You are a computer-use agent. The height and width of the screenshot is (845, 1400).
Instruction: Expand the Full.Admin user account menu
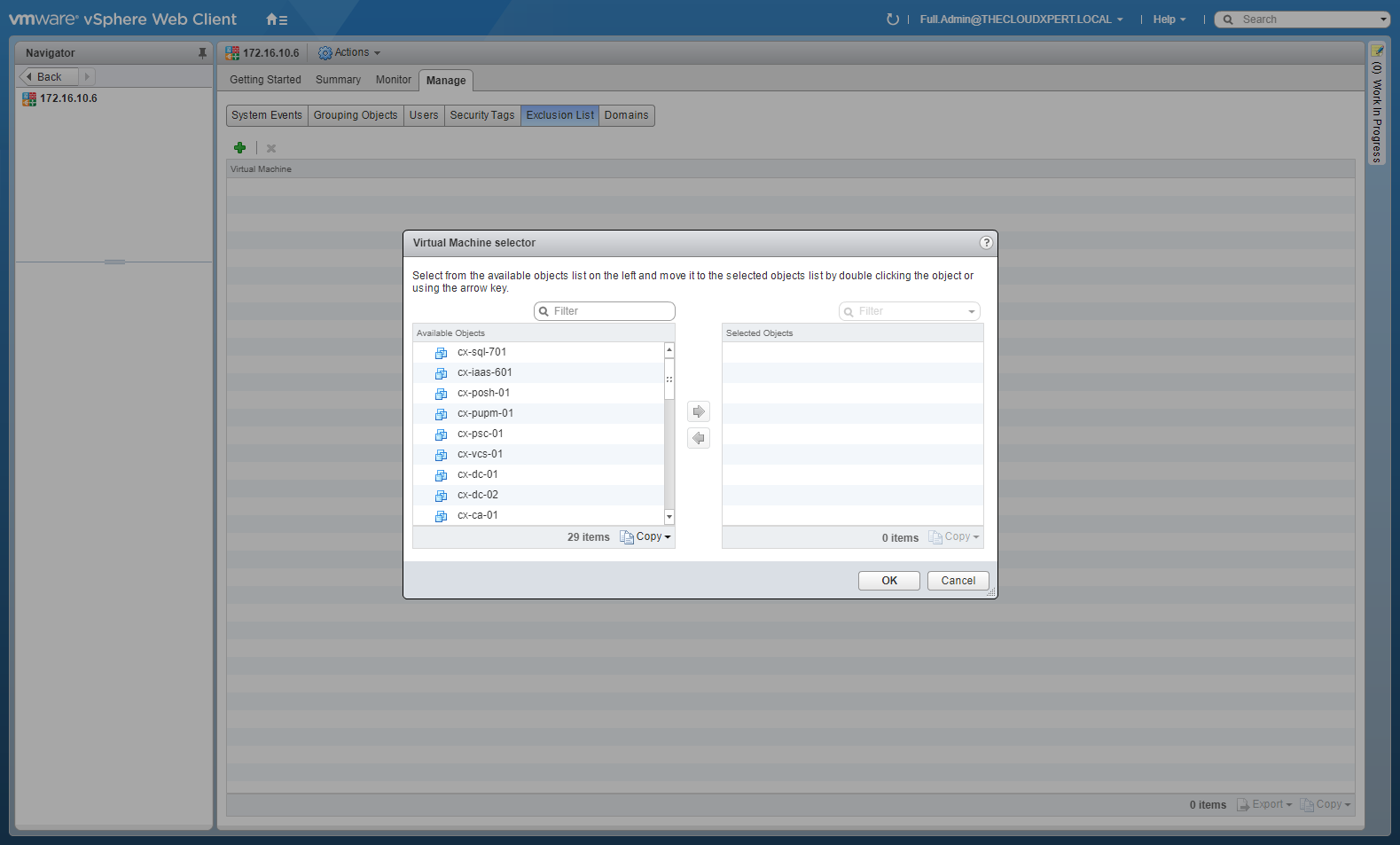coord(1021,20)
